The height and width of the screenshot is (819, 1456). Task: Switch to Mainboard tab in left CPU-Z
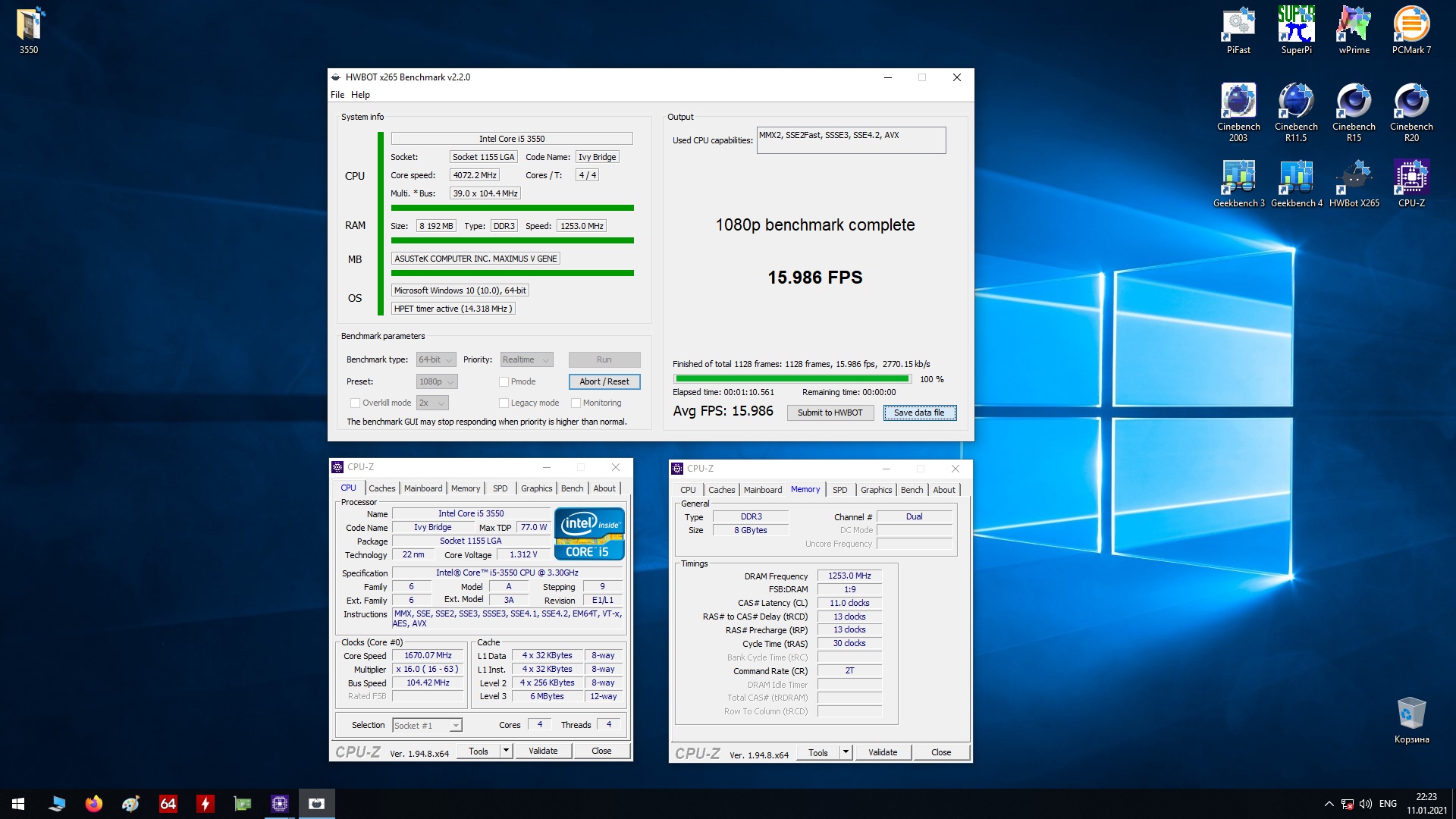[423, 488]
